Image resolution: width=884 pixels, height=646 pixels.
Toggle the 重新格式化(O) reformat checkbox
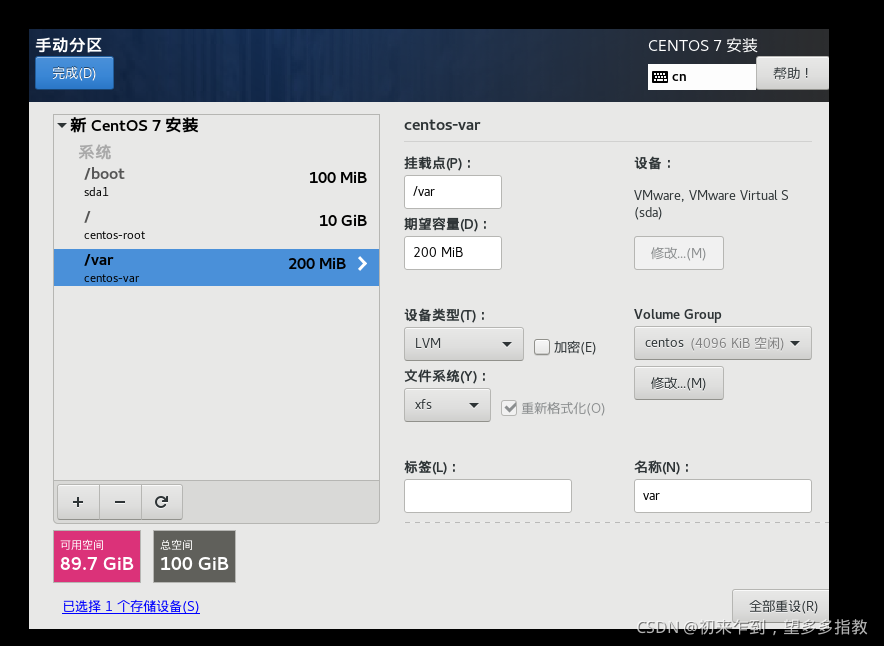(509, 408)
